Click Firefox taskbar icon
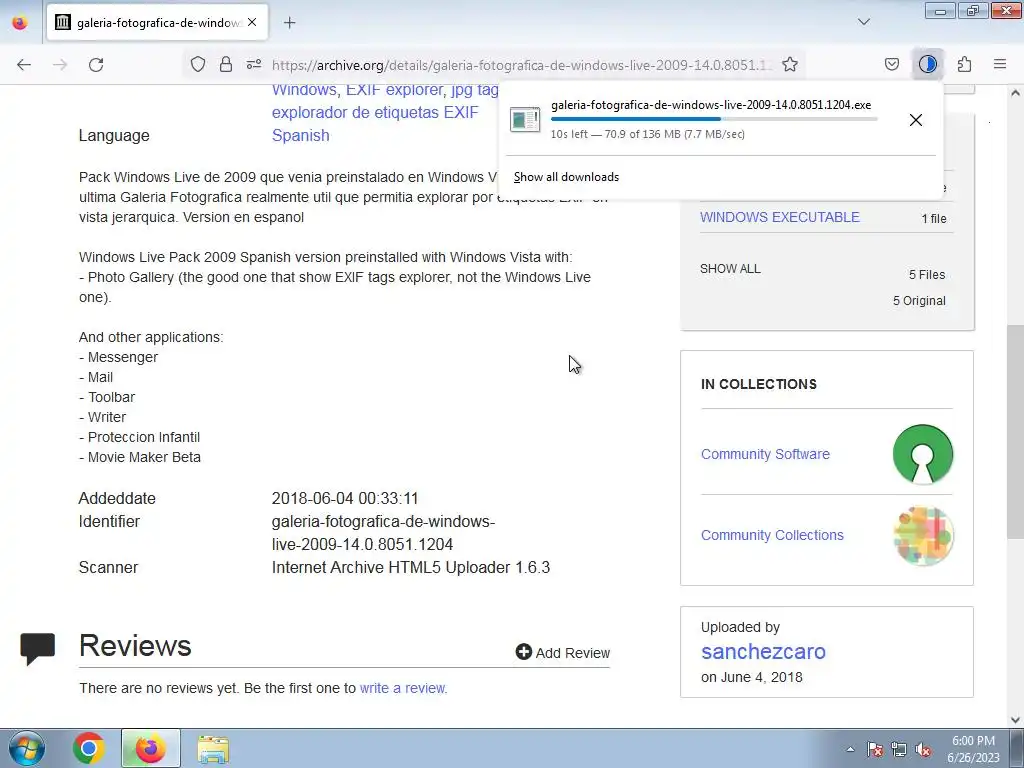The image size is (1024, 768). pos(150,748)
